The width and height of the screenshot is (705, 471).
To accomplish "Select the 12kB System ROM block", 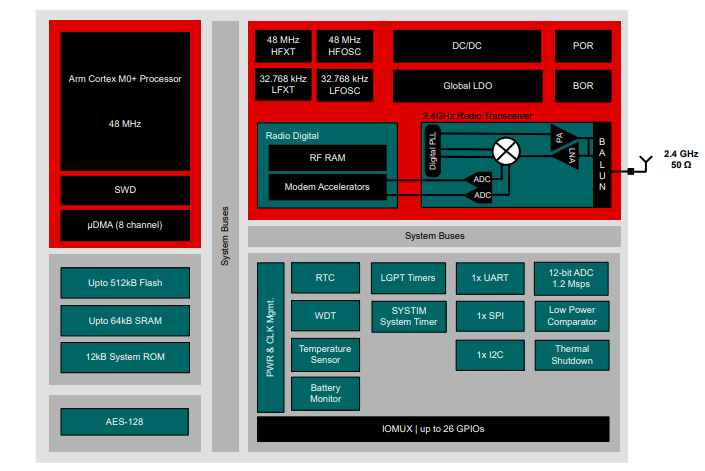I will [x=125, y=357].
